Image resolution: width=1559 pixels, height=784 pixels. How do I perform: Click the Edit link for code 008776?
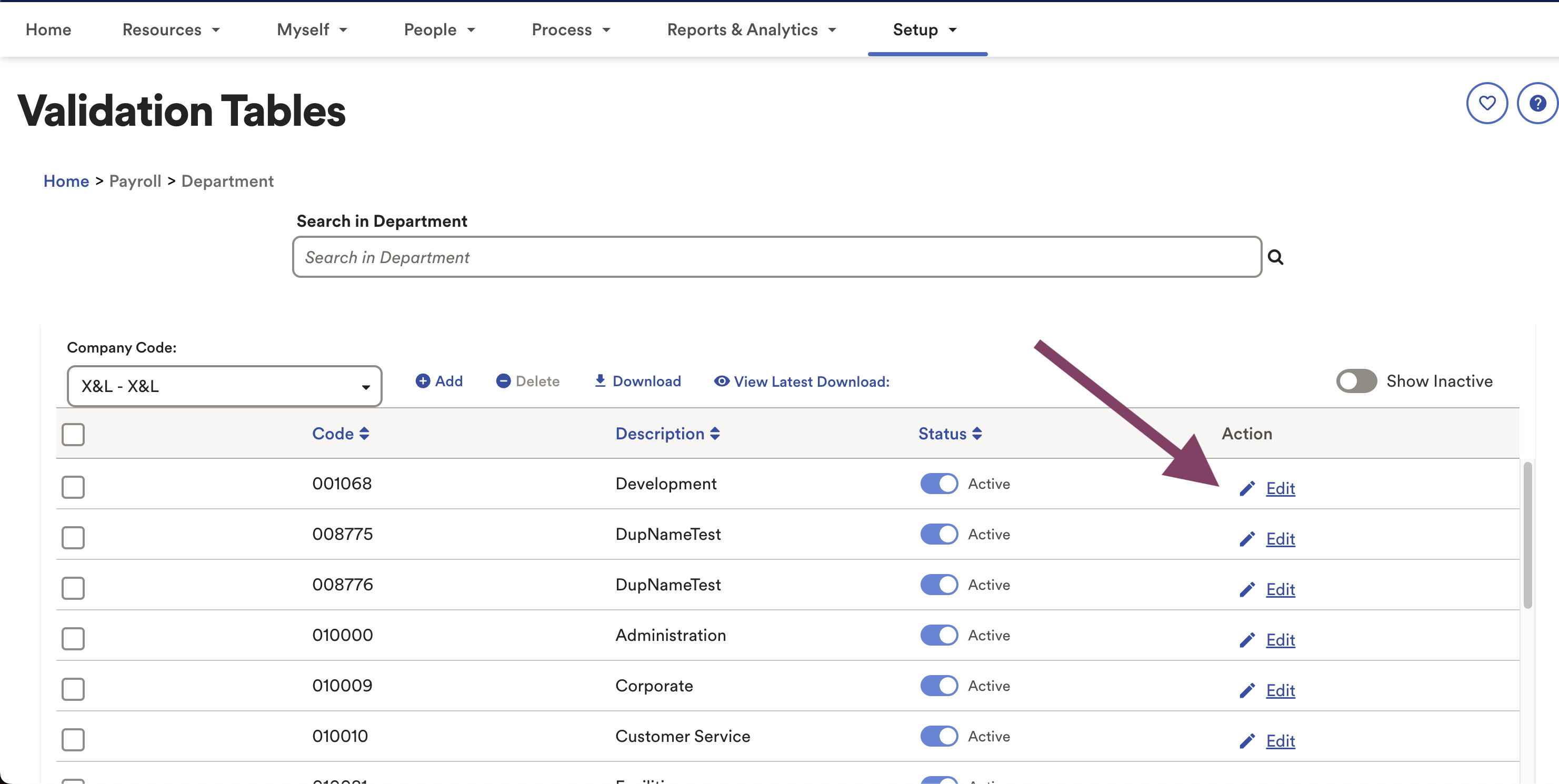[1281, 589]
